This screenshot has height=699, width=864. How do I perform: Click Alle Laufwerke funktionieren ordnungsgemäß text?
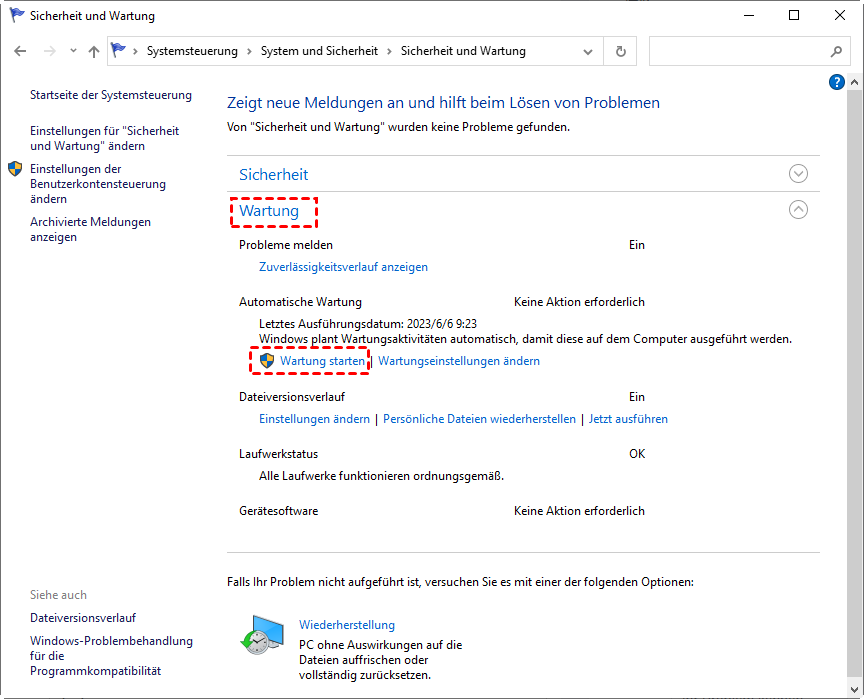[x=381, y=476]
